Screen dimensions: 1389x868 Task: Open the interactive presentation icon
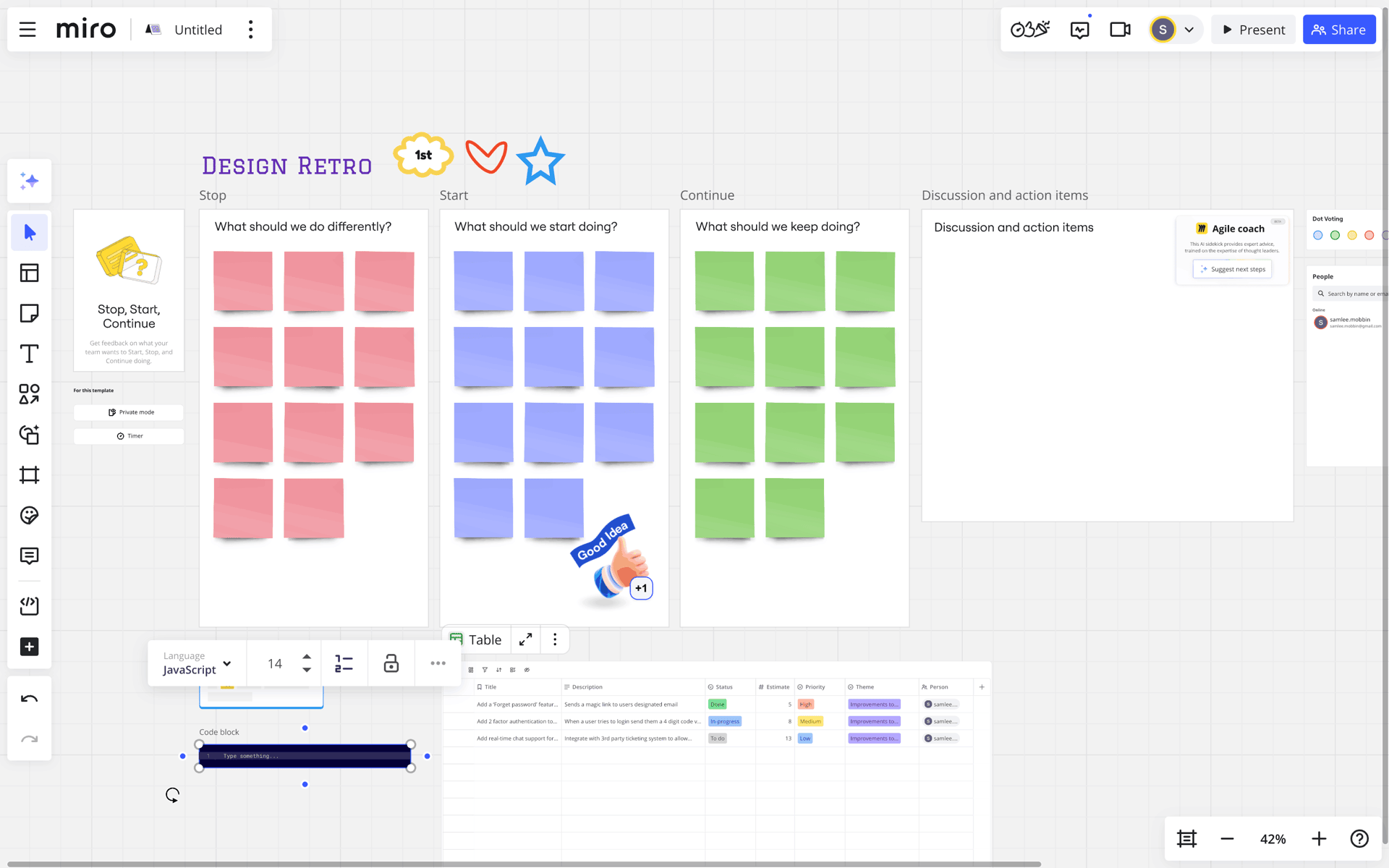(x=1080, y=30)
